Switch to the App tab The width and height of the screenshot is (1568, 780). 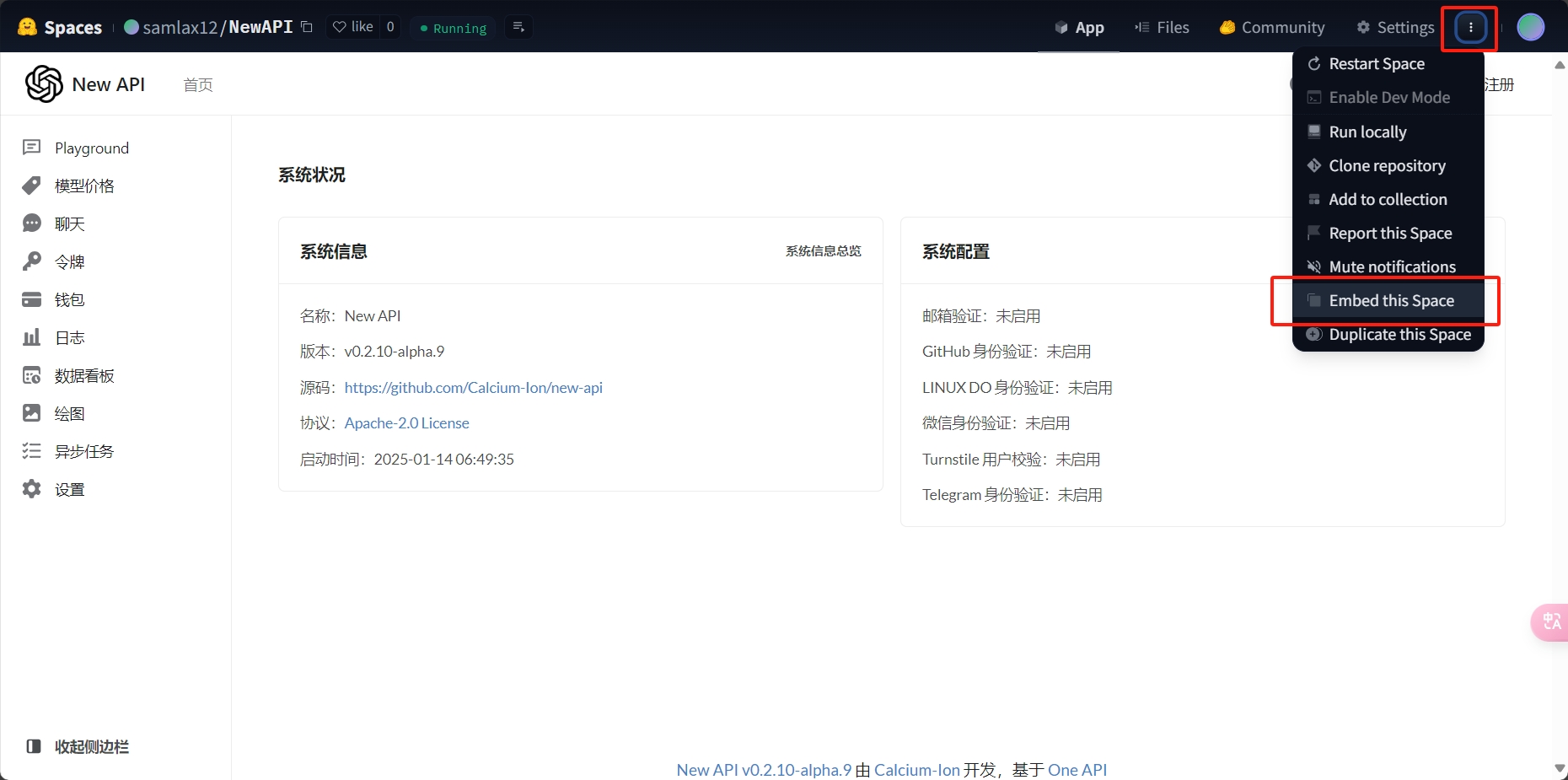coord(1079,27)
